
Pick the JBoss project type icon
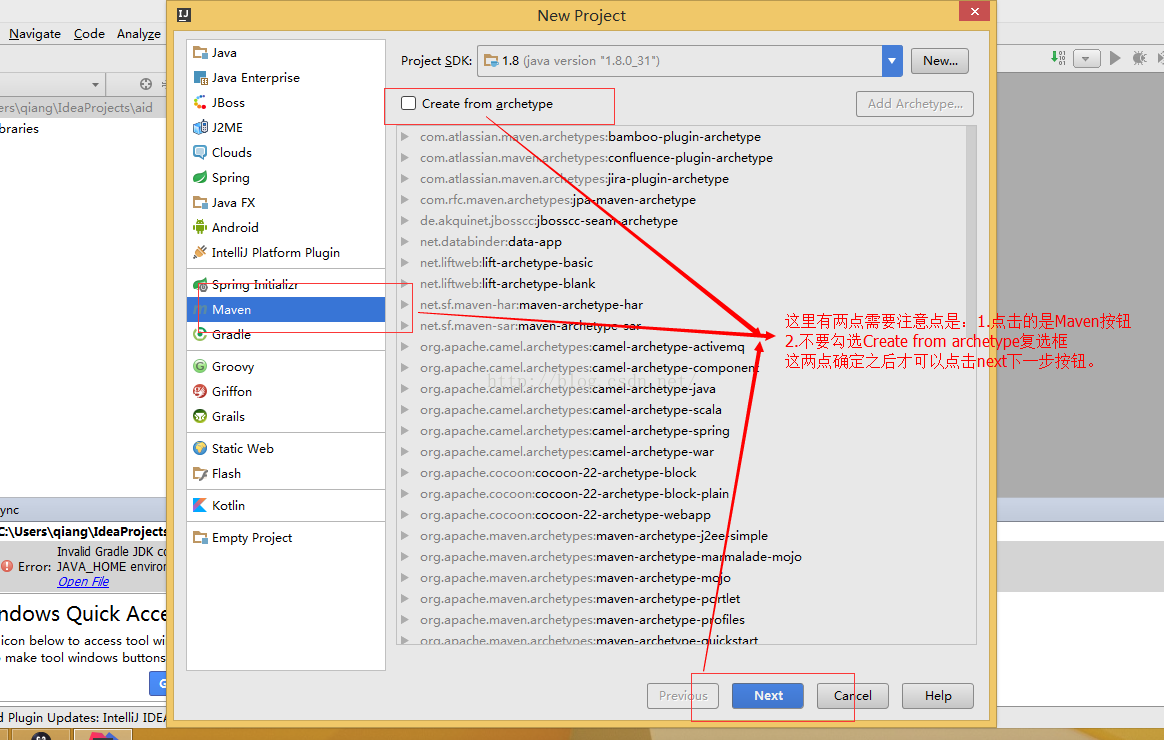200,102
